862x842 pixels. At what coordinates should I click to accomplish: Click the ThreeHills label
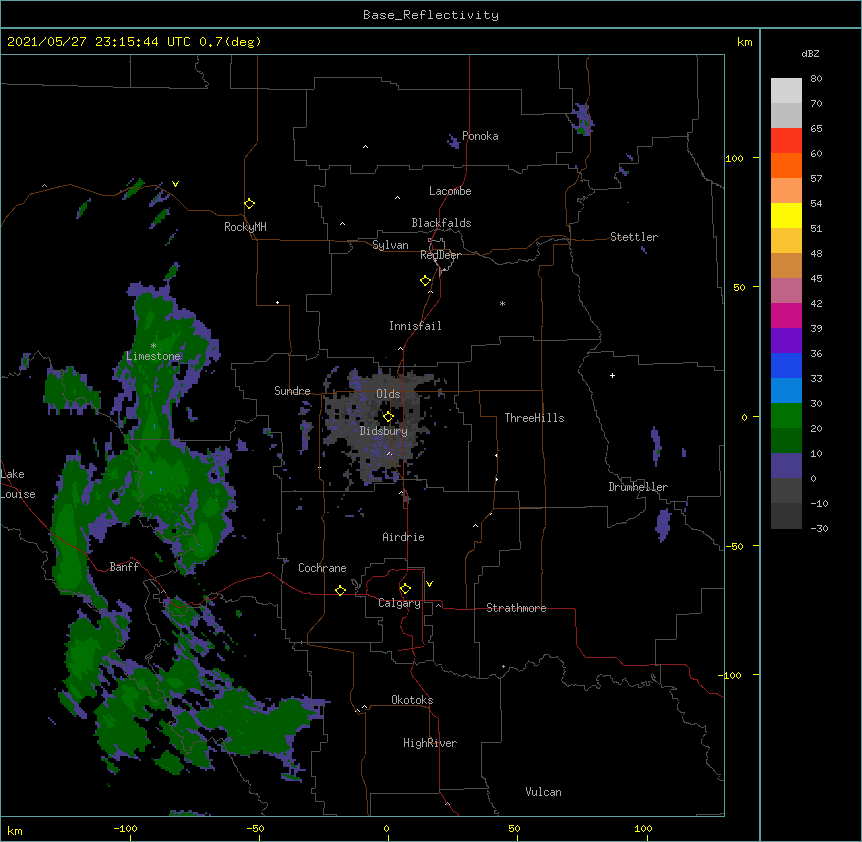coord(534,418)
